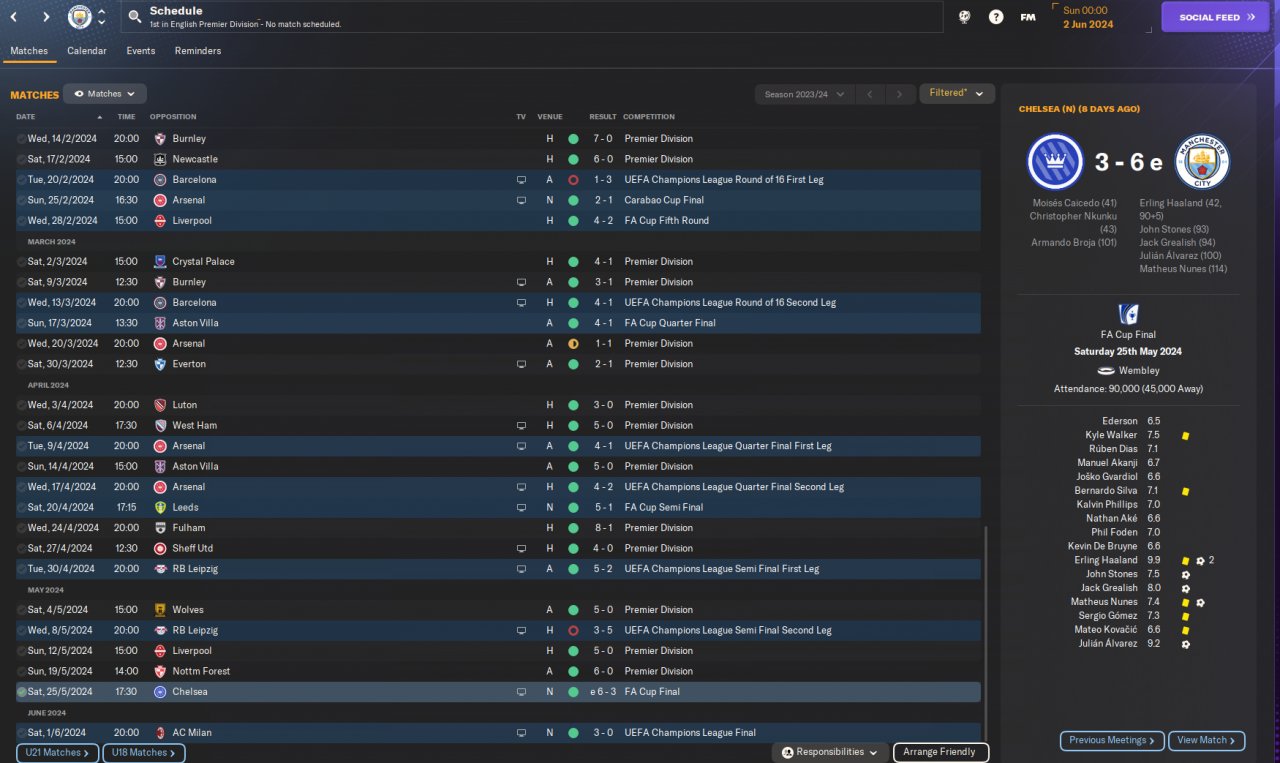
Task: Open U21 Matches
Action: click(57, 753)
